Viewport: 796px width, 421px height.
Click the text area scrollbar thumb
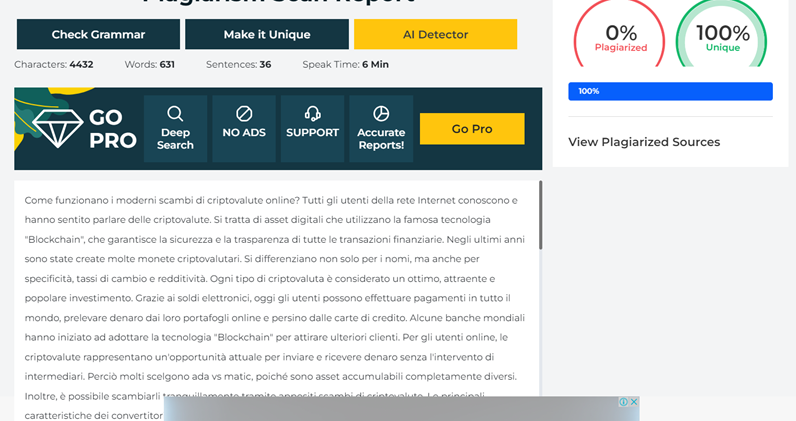[540, 215]
